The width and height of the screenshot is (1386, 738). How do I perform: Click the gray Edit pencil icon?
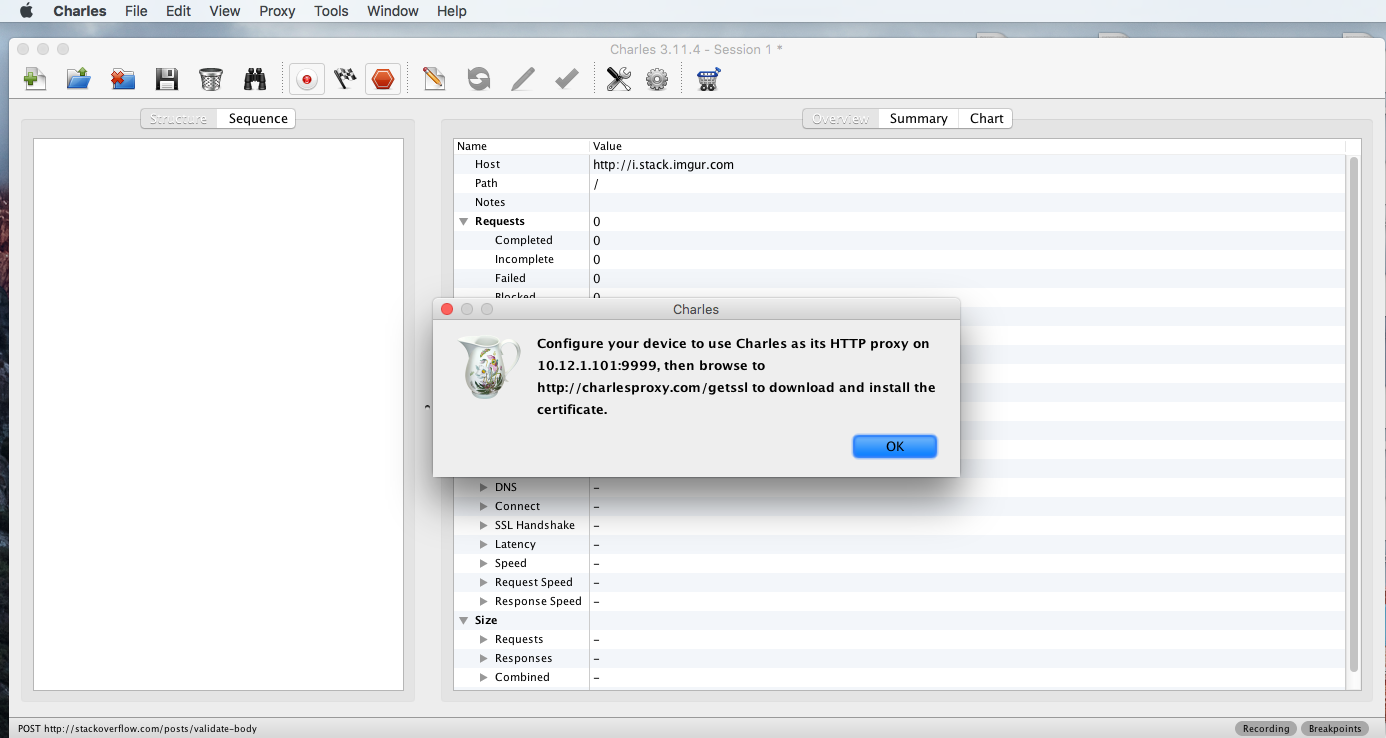click(522, 79)
